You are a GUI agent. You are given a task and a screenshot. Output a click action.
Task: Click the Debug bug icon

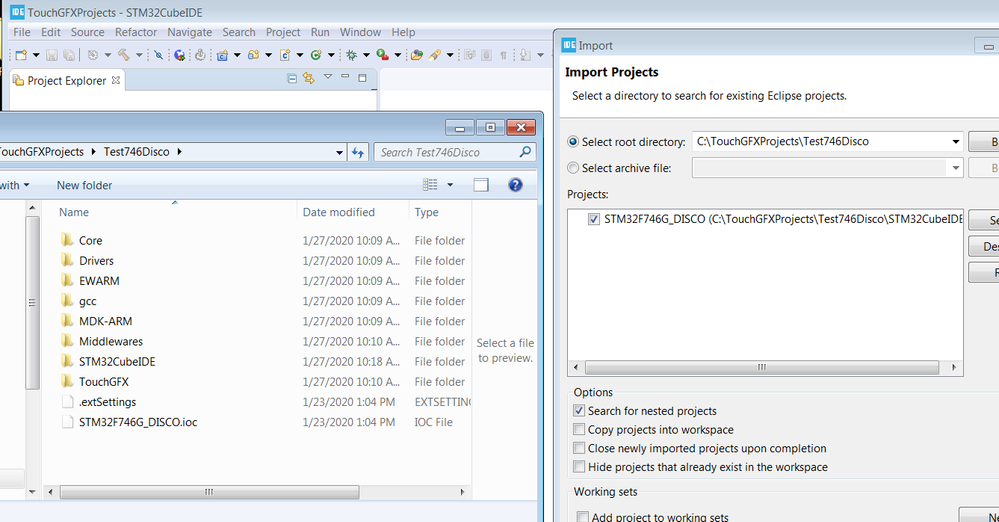[351, 55]
